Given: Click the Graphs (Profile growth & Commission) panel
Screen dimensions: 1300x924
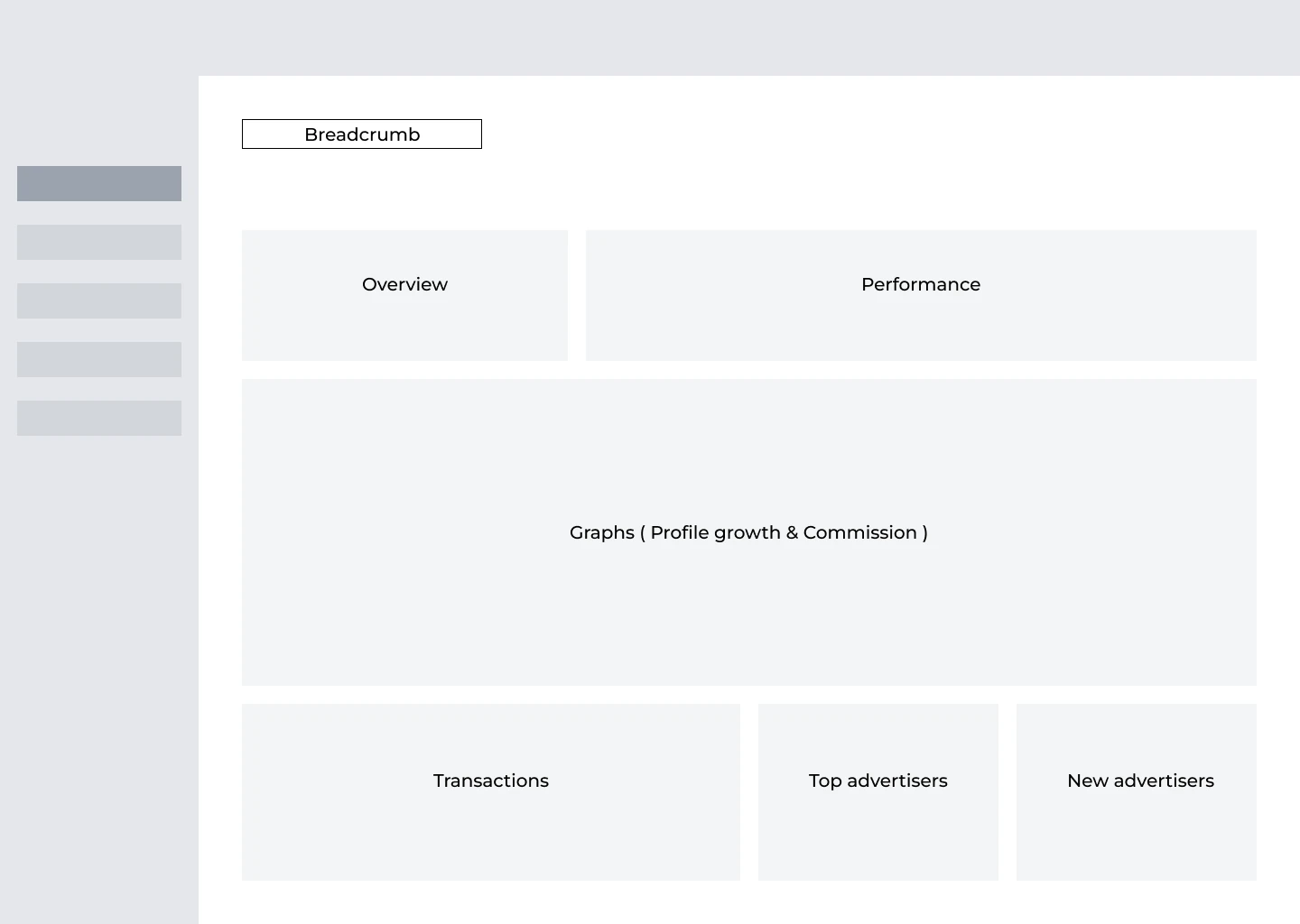Looking at the screenshot, I should [749, 532].
